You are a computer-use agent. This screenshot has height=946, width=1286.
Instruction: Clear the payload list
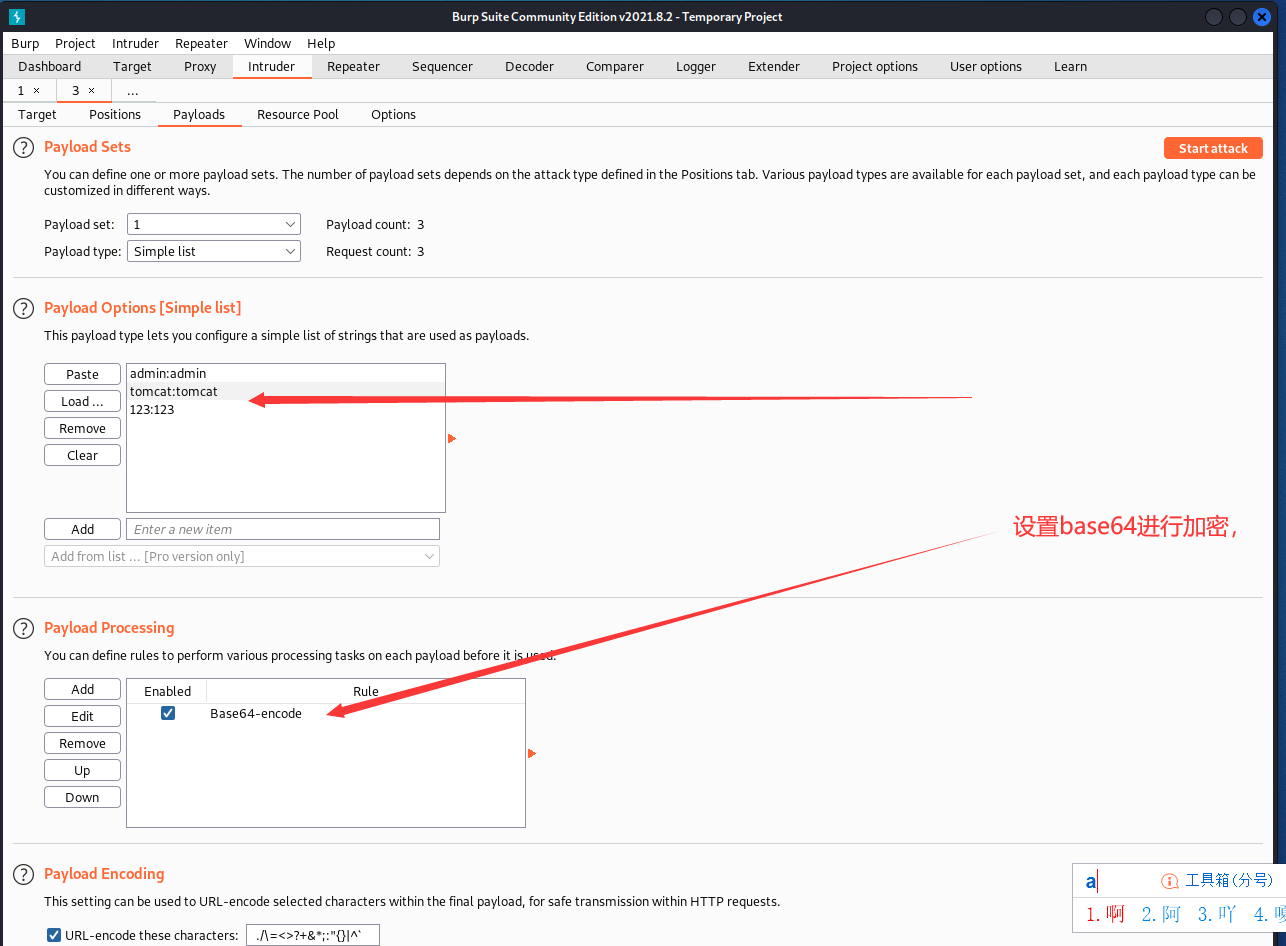82,455
